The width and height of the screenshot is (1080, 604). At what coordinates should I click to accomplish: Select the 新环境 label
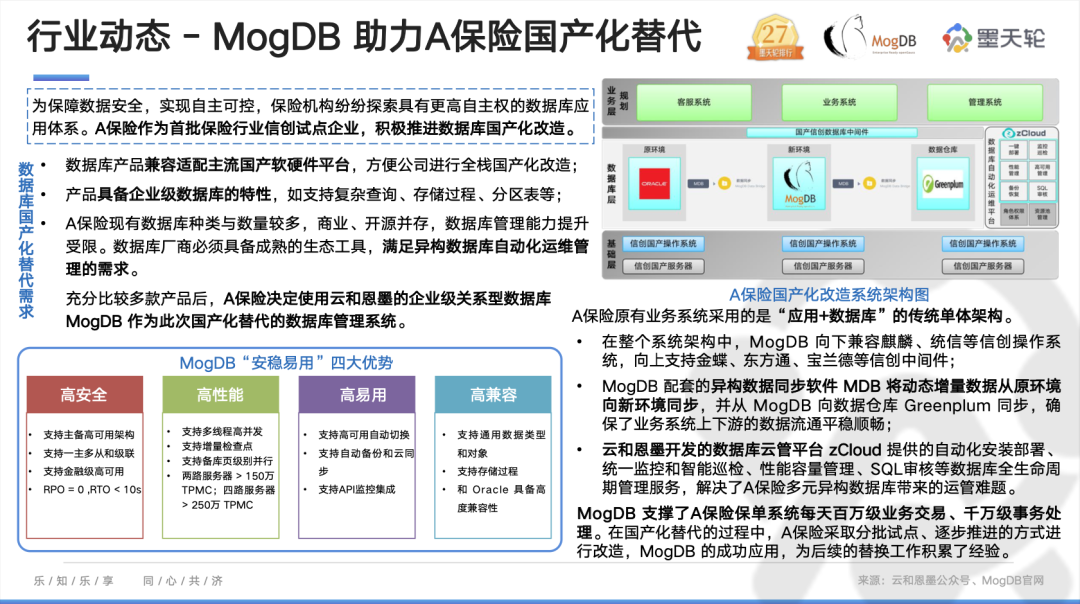799,149
